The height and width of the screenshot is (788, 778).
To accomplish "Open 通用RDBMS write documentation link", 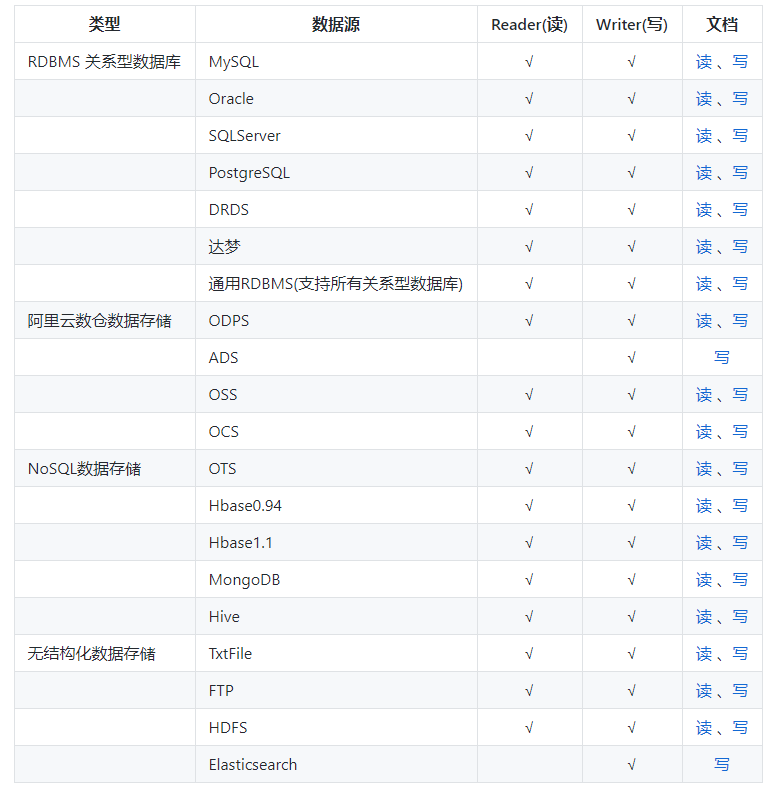I will (x=740, y=284).
